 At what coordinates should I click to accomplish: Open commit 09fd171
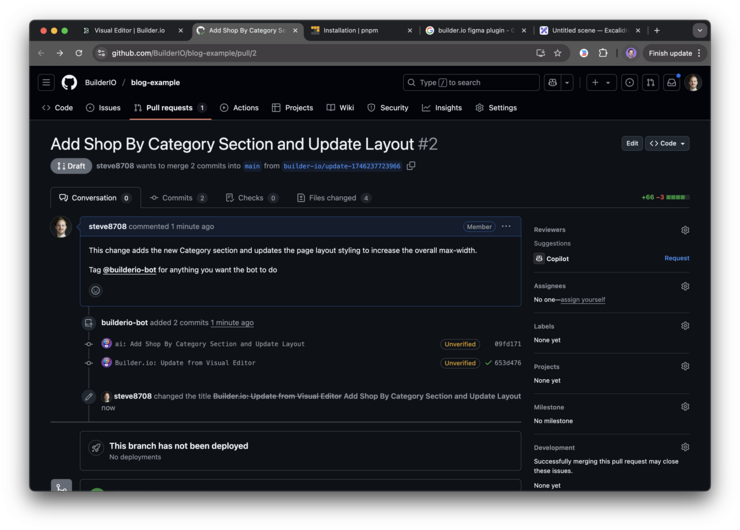[x=508, y=344]
